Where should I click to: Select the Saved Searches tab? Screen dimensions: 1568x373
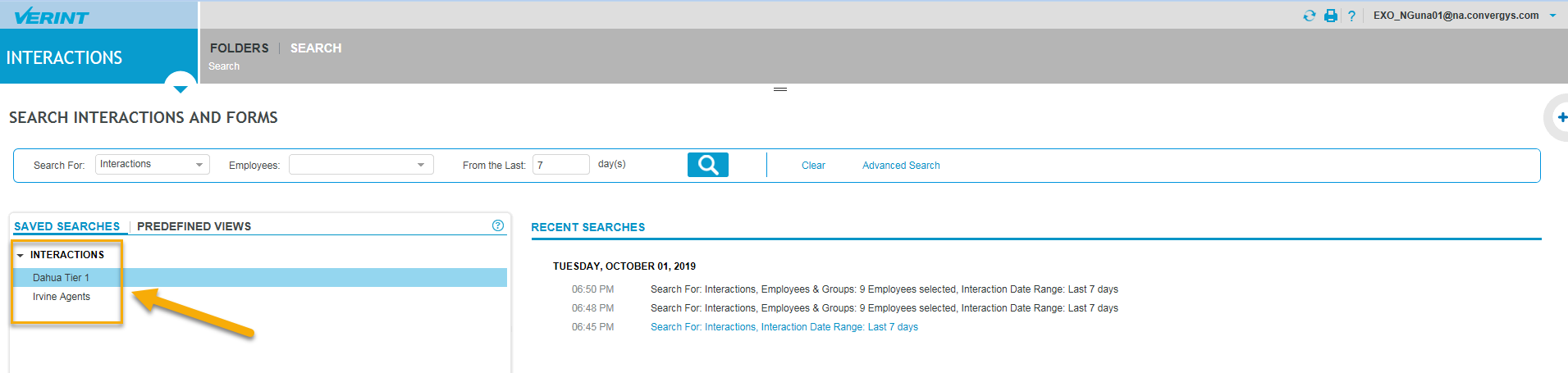coord(66,226)
